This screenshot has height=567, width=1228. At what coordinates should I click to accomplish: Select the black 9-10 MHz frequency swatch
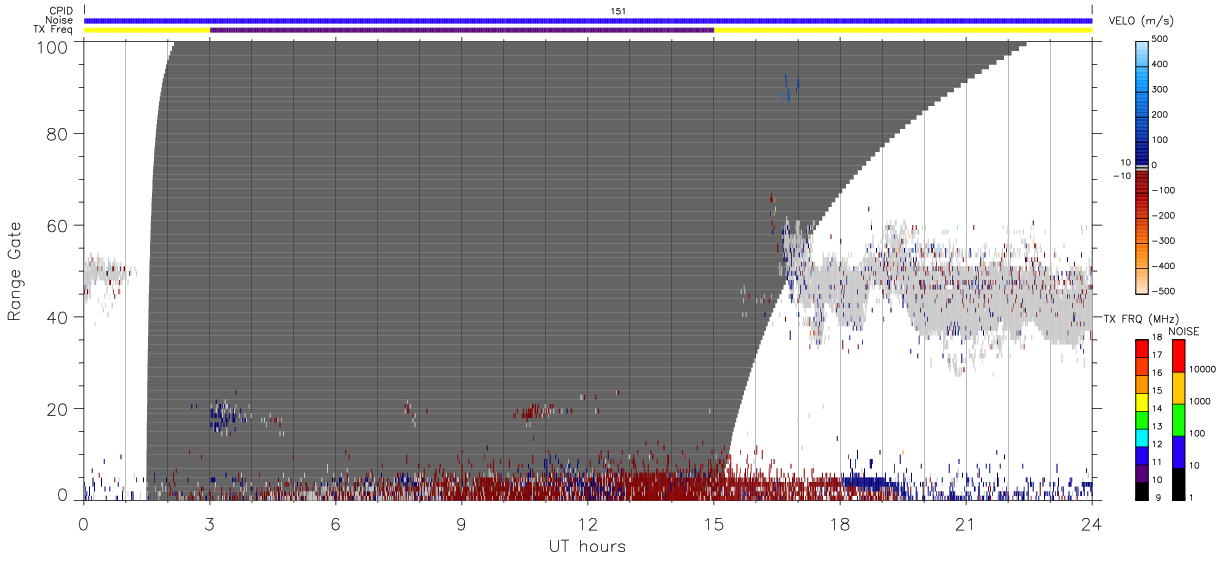[1141, 489]
